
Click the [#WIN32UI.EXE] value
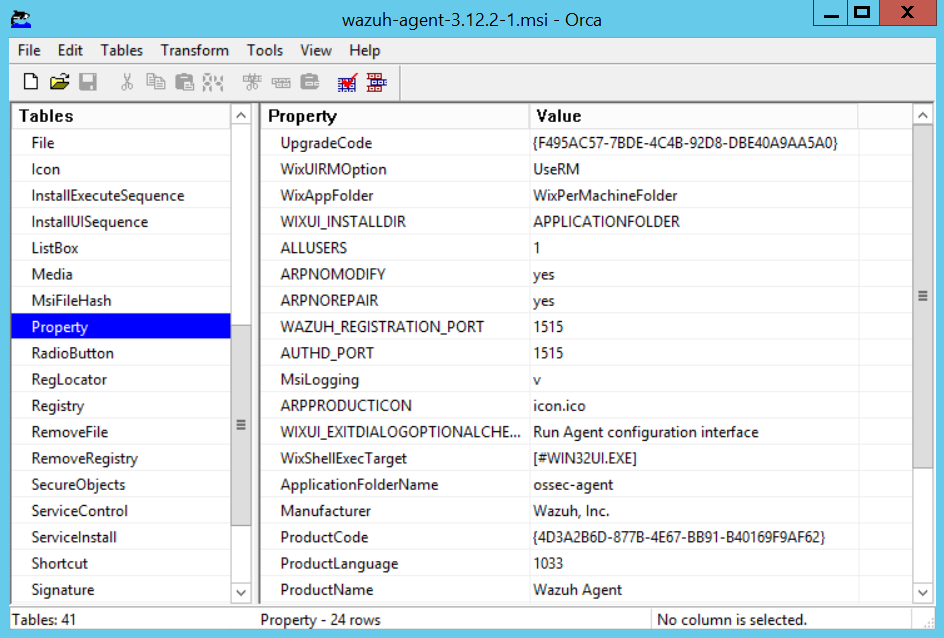click(x=585, y=459)
